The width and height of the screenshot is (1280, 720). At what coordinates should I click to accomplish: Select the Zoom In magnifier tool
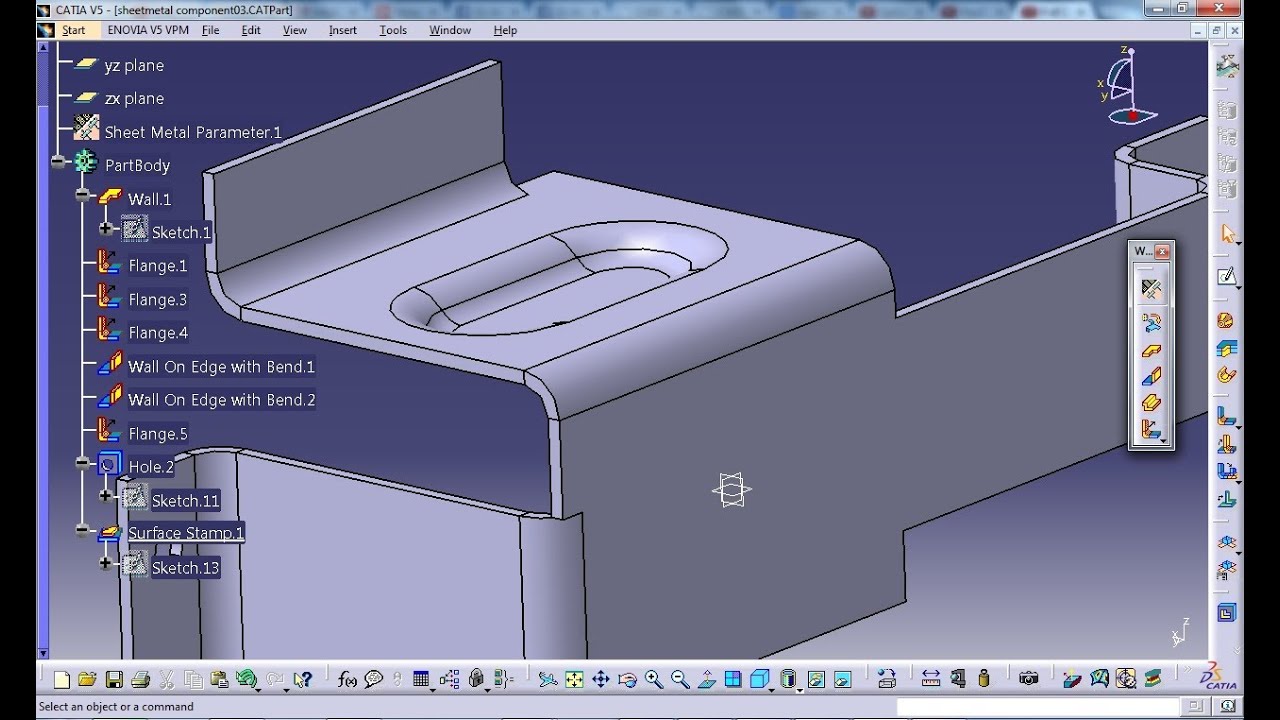654,679
